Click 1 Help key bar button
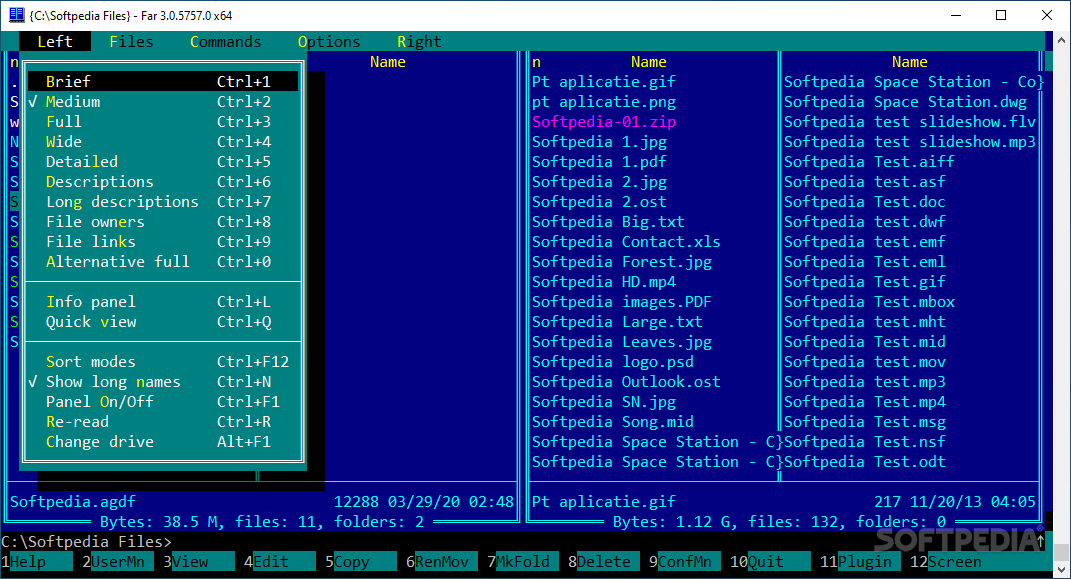This screenshot has height=579, width=1071. tap(37, 562)
